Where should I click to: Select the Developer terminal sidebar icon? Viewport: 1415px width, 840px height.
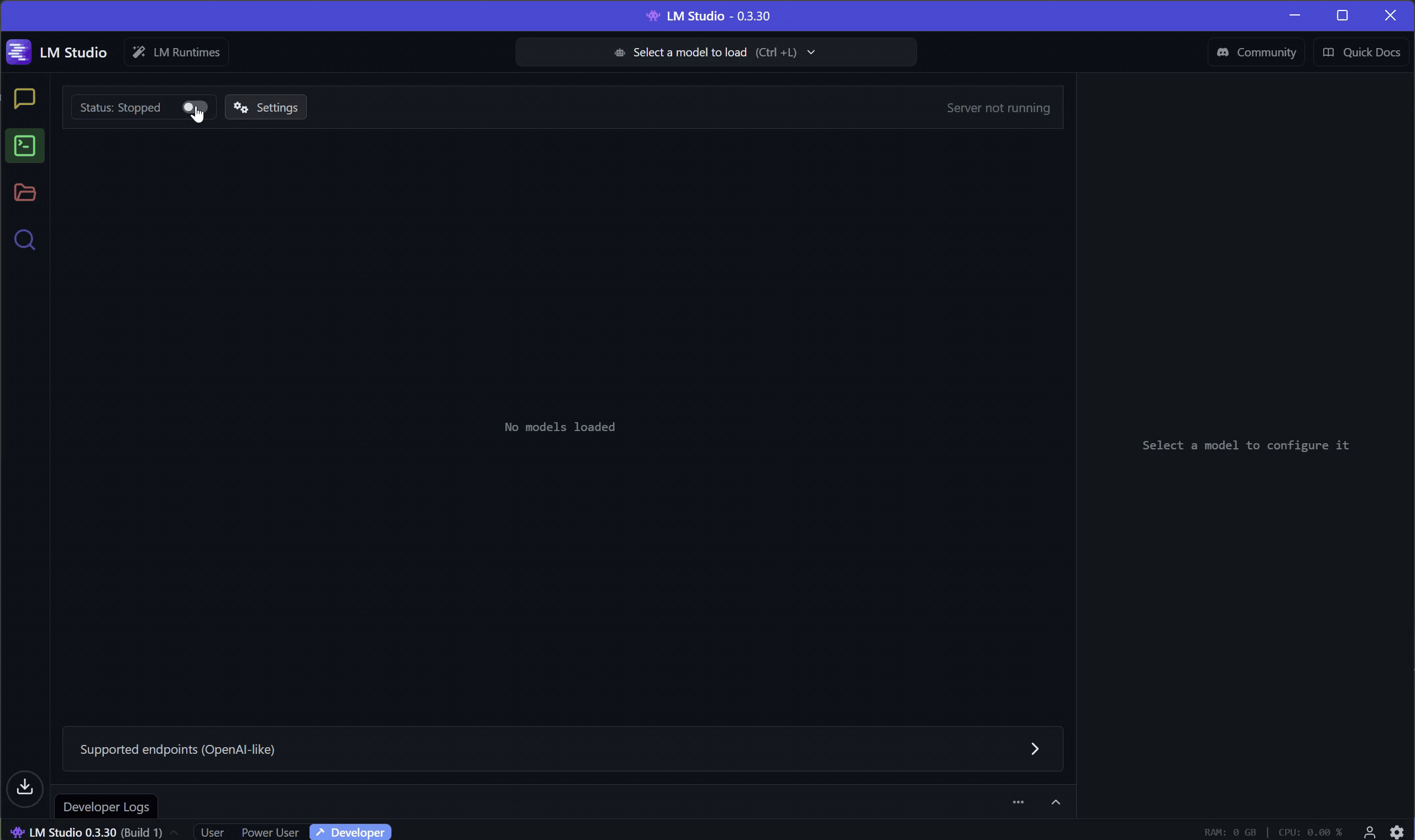pos(24,146)
